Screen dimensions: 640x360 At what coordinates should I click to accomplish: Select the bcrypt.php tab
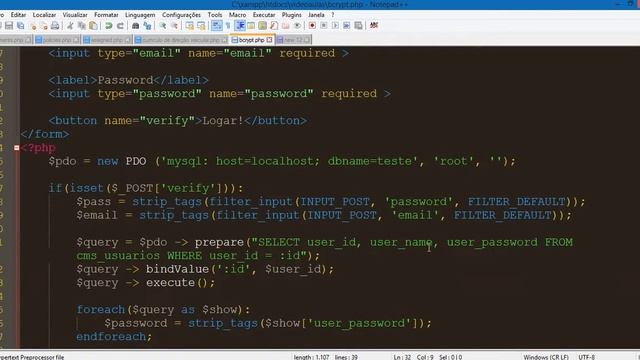[x=251, y=40]
